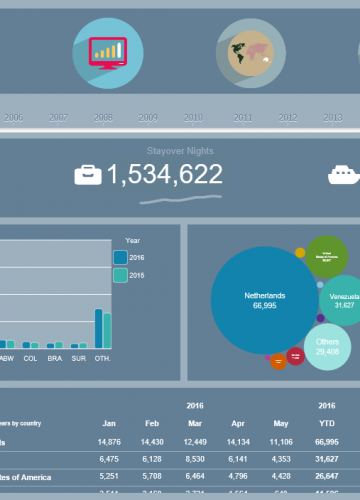Select the small pink bubble
This screenshot has height=500, width=360.
click(268, 358)
